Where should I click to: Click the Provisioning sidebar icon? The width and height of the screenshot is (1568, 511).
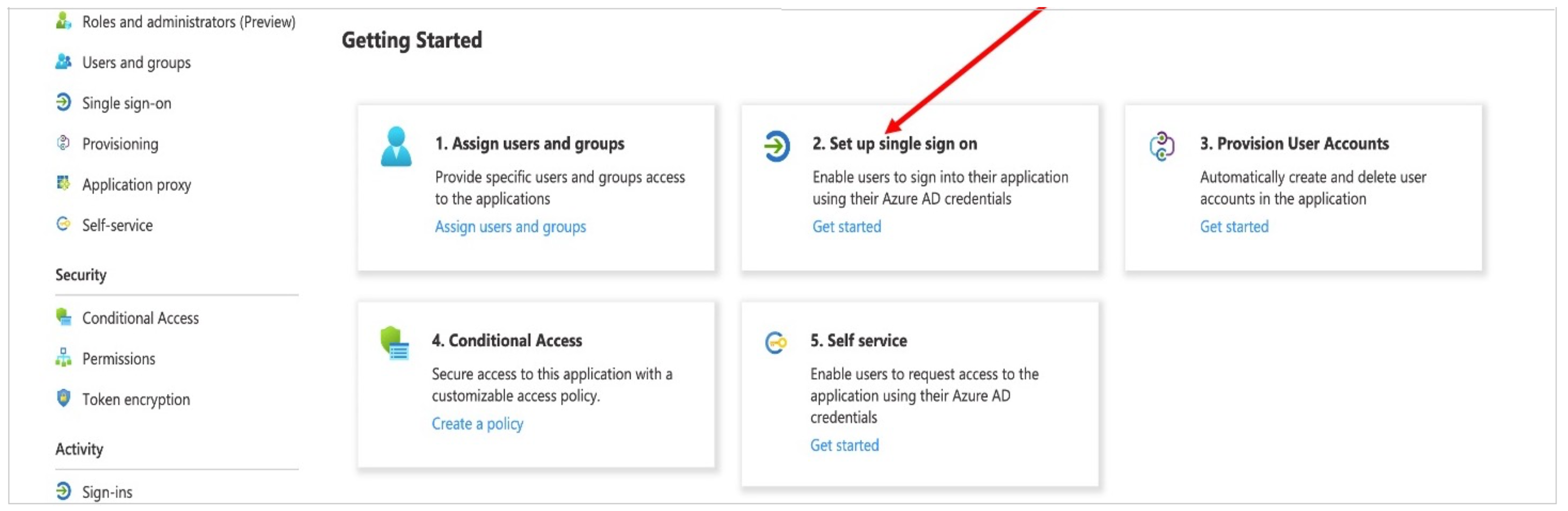(63, 143)
